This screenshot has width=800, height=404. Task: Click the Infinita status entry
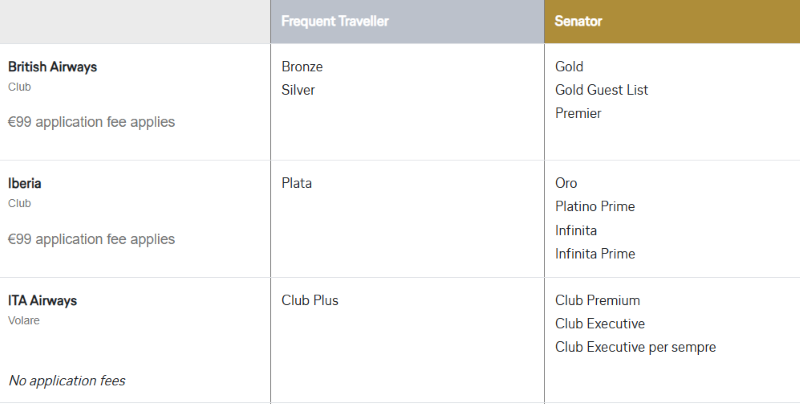576,230
